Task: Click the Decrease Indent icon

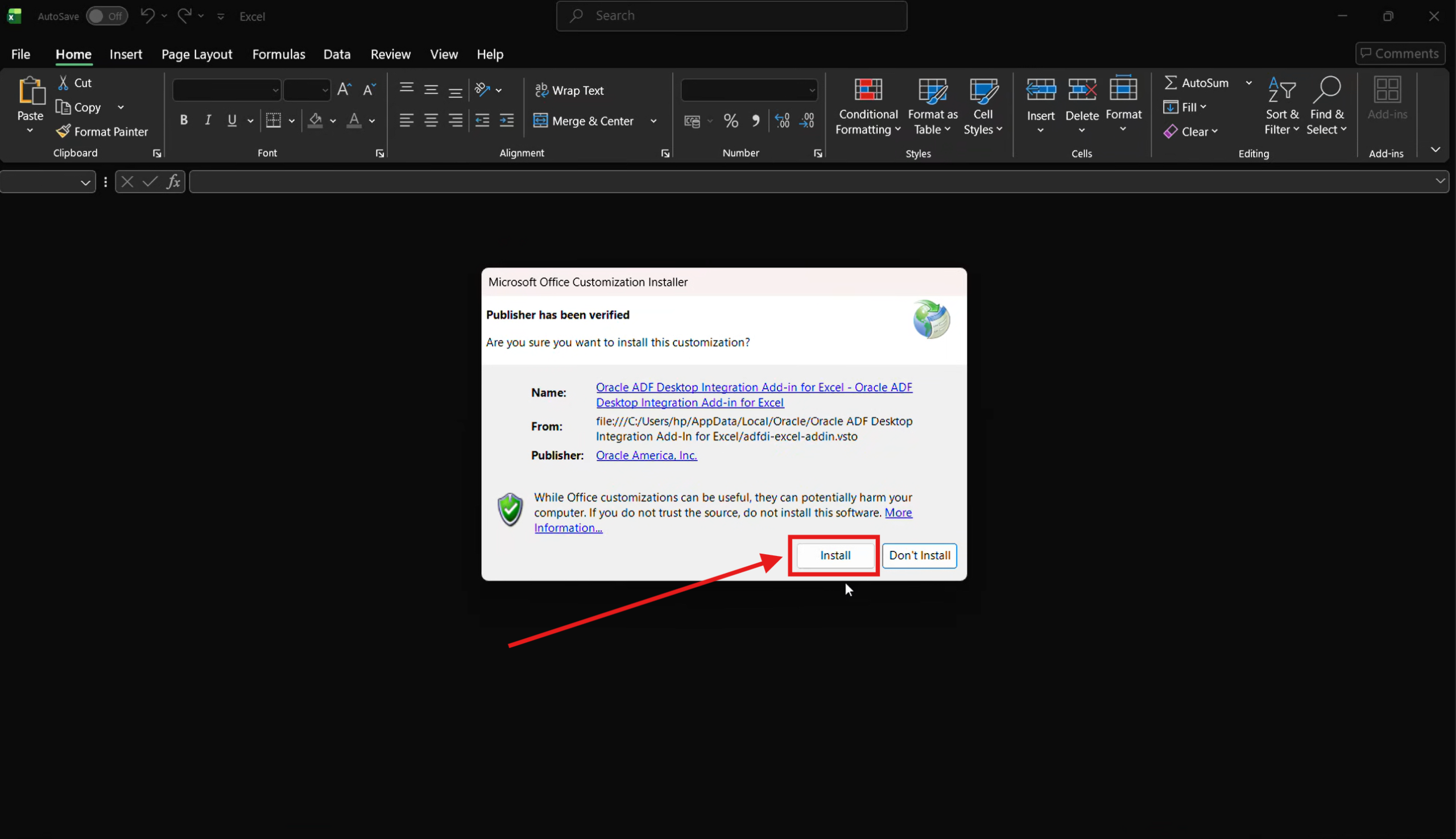Action: (482, 121)
